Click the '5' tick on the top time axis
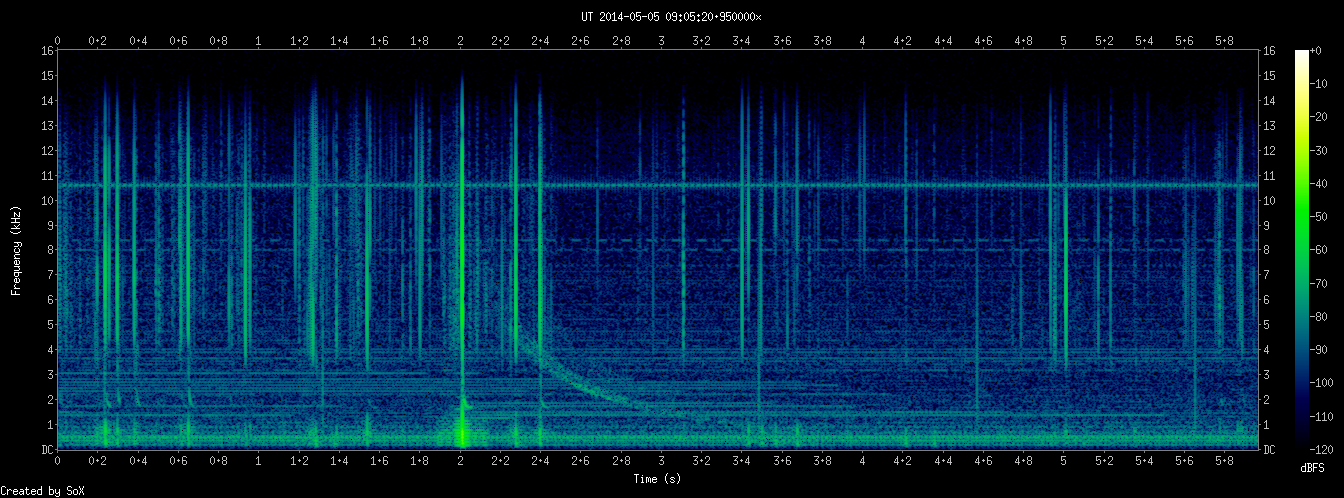Image resolution: width=1344 pixels, height=498 pixels. coord(1064,41)
